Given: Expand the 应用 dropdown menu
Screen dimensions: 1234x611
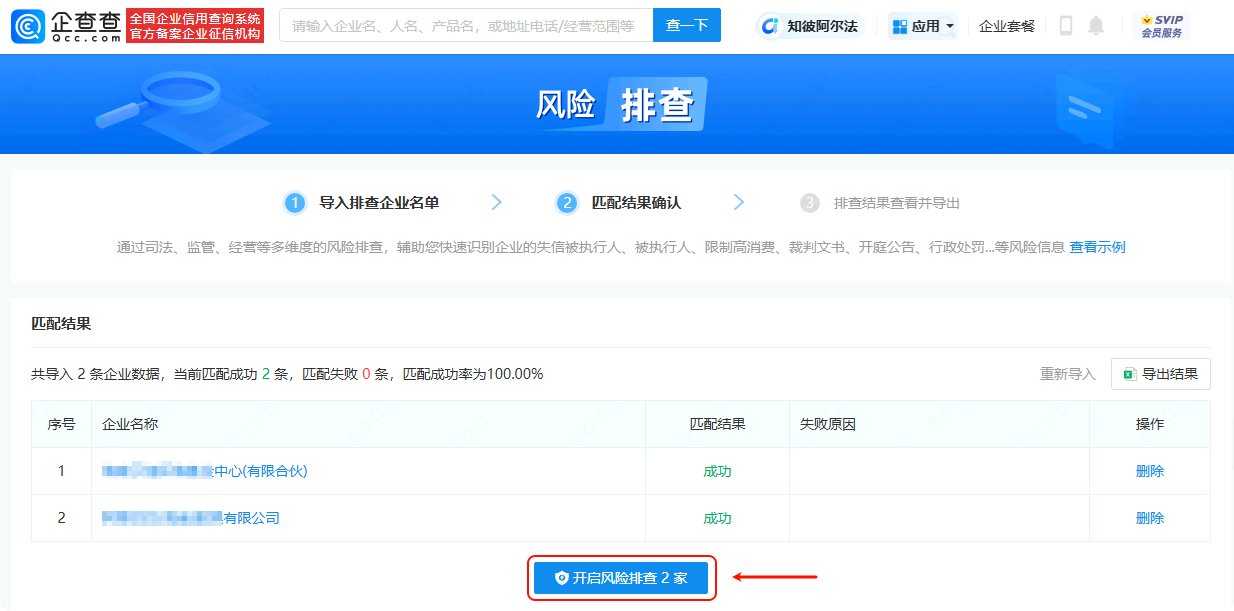Looking at the screenshot, I should tap(922, 26).
